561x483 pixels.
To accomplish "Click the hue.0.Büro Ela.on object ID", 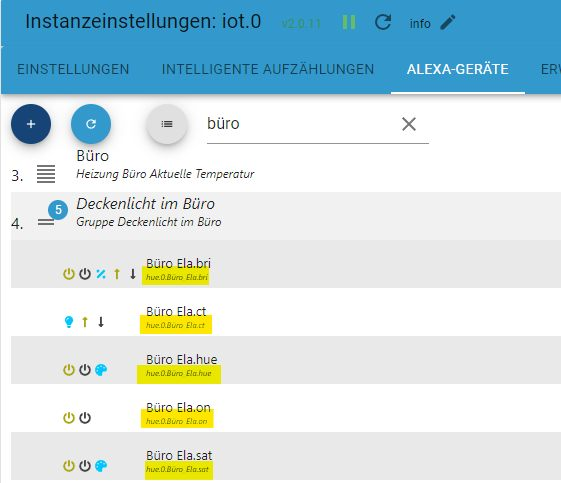I will coord(176,421).
